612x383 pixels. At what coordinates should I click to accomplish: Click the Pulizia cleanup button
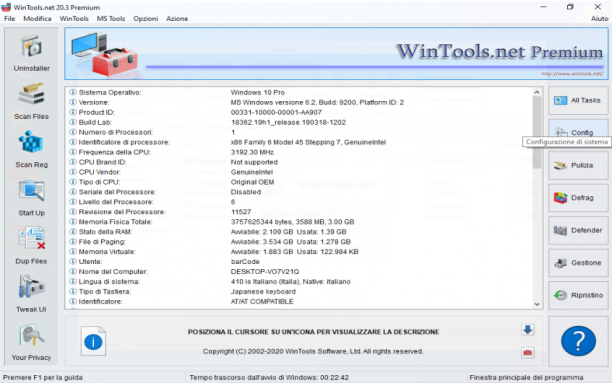(x=578, y=166)
